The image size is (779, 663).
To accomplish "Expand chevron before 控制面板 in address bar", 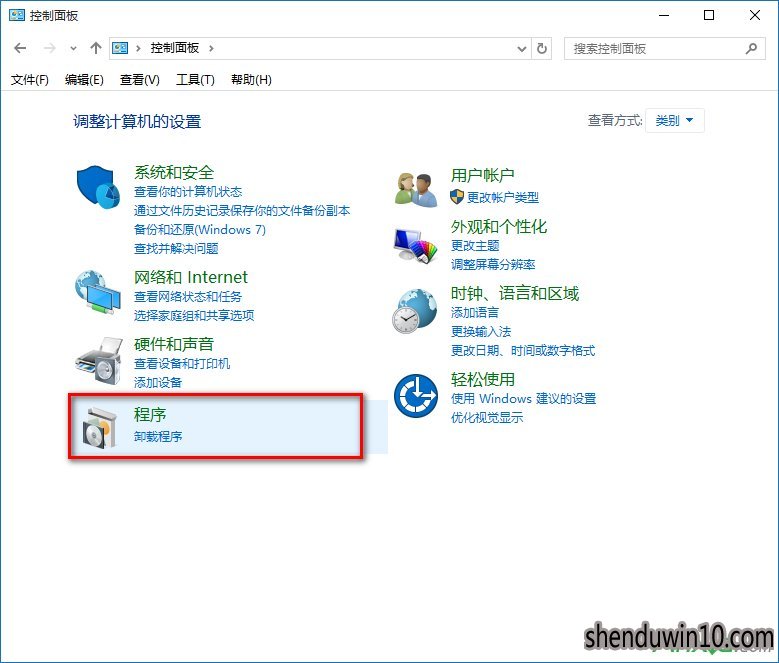I will [x=138, y=48].
